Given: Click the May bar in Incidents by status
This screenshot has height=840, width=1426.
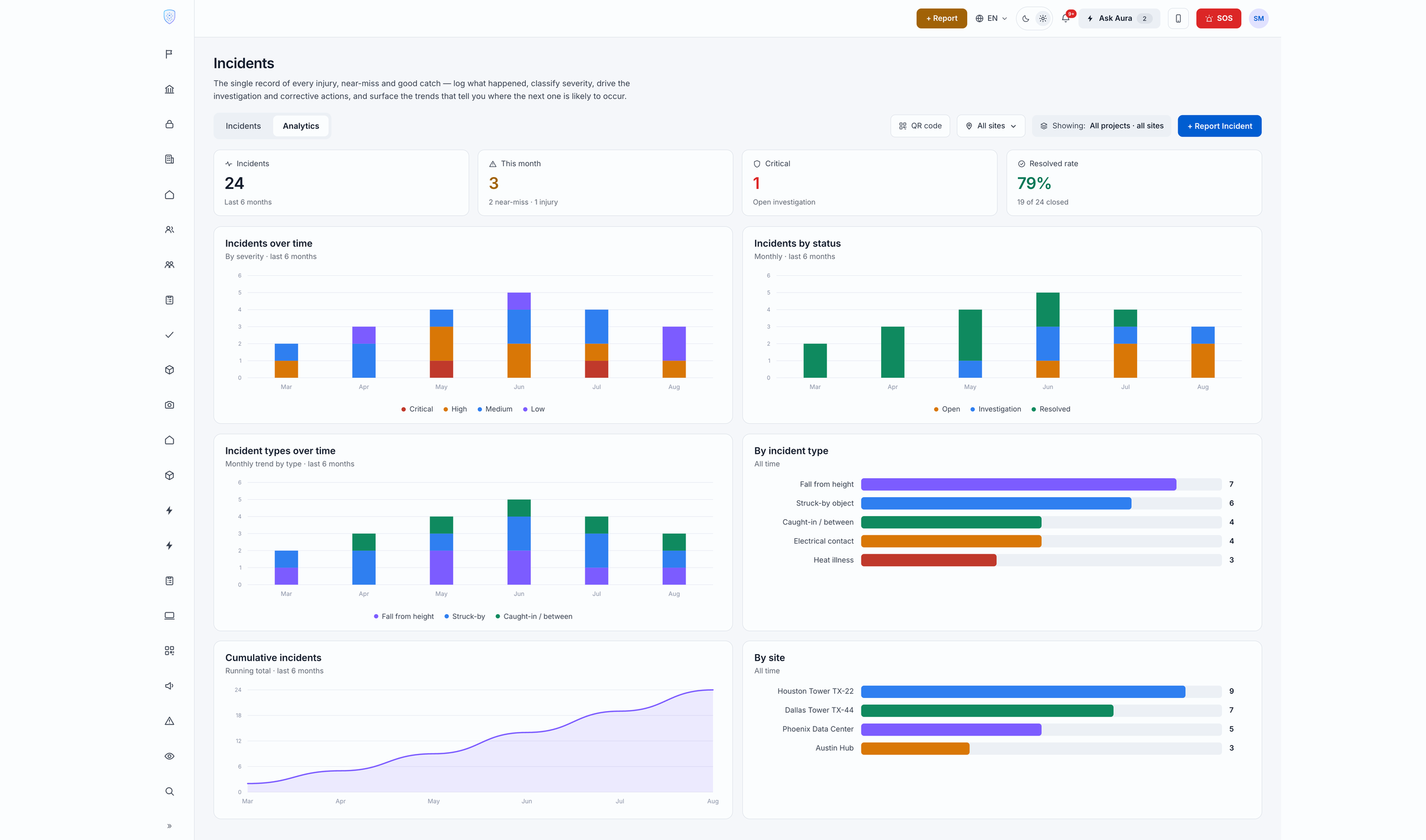Looking at the screenshot, I should (970, 343).
